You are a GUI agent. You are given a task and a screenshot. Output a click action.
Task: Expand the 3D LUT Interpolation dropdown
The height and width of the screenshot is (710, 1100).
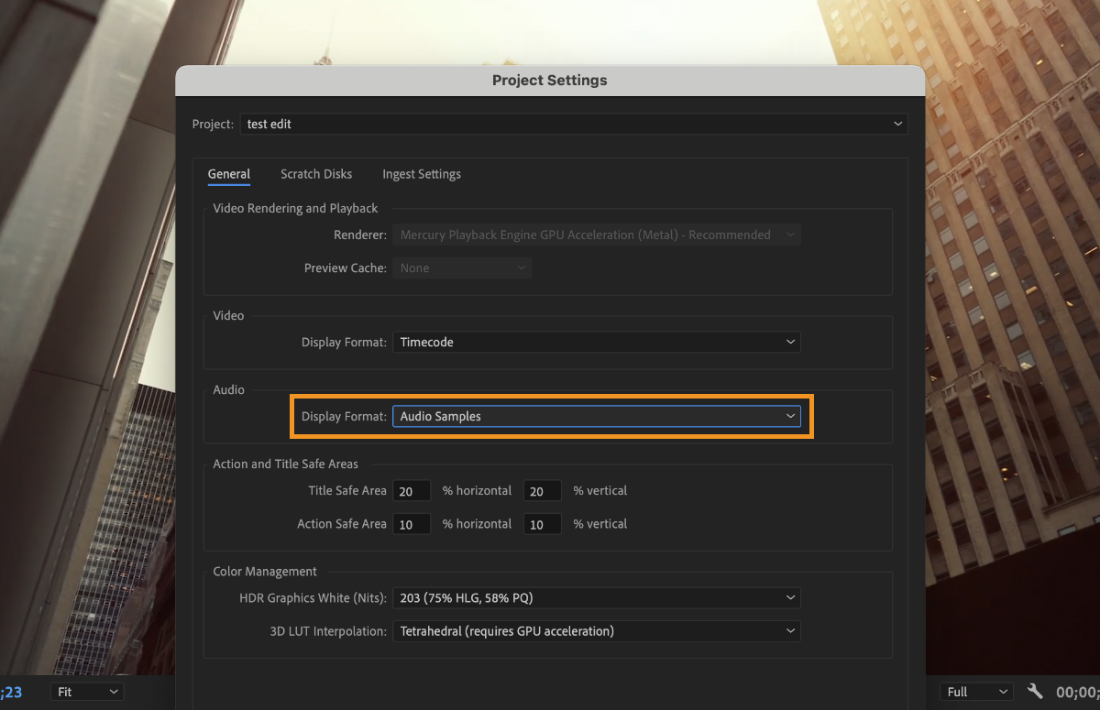click(x=596, y=631)
